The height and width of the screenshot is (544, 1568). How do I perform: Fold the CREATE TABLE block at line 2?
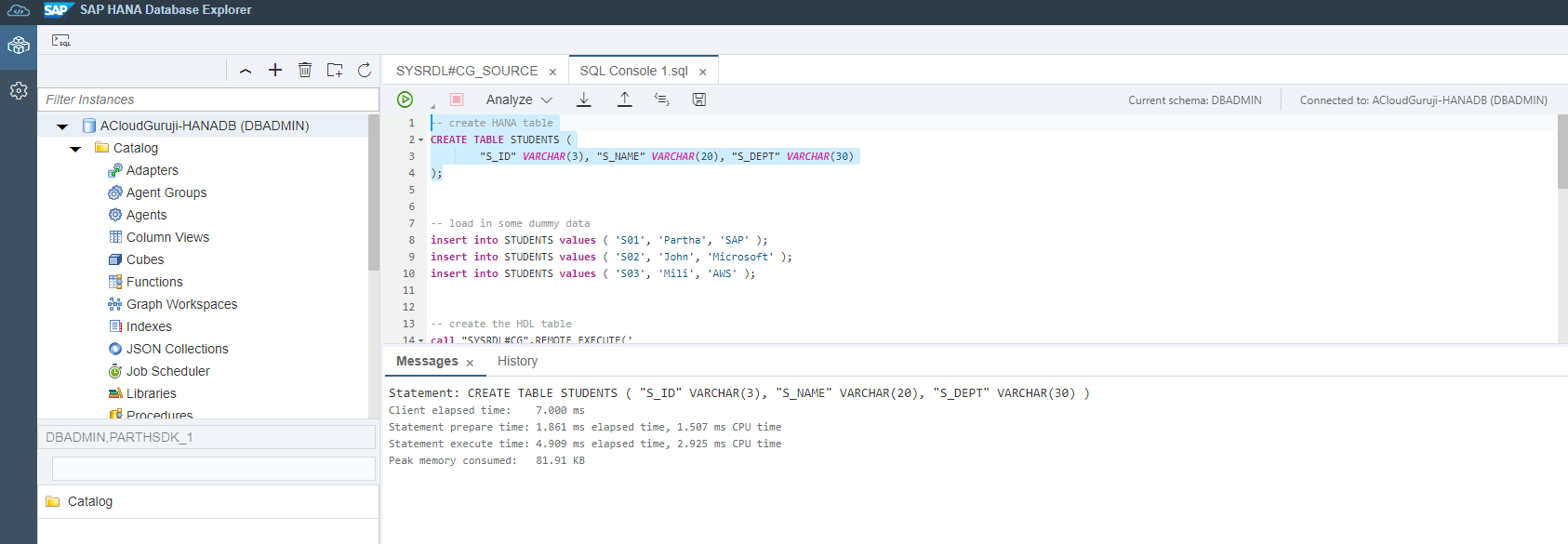click(x=421, y=140)
